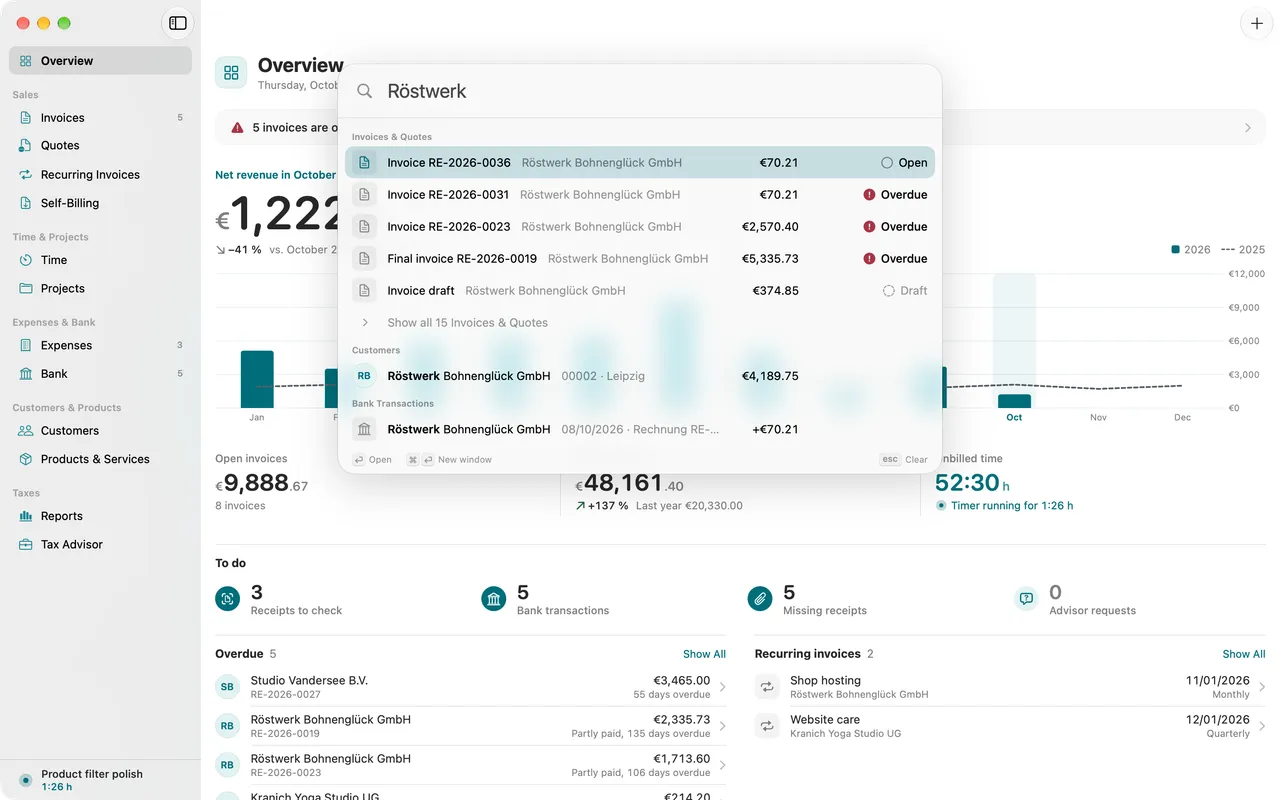Click Show All beside Recurring invoices
1280x800 pixels.
[1244, 654]
